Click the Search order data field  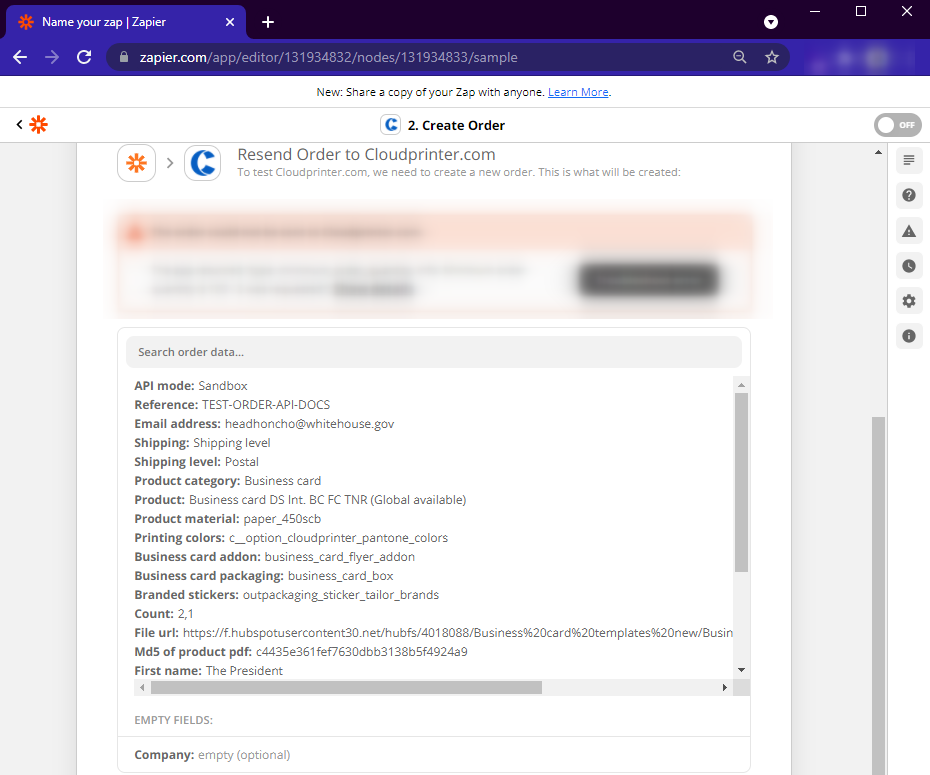(x=434, y=352)
